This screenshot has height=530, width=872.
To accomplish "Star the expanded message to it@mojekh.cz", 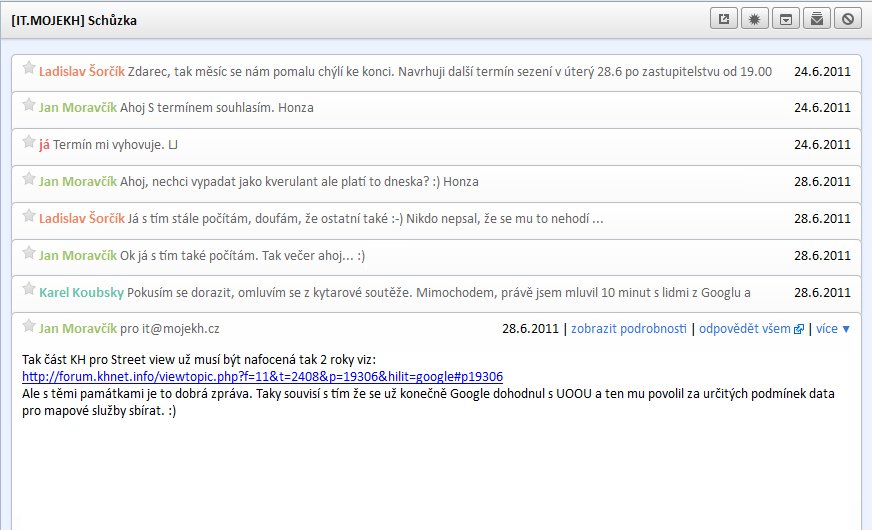I will coord(28,326).
